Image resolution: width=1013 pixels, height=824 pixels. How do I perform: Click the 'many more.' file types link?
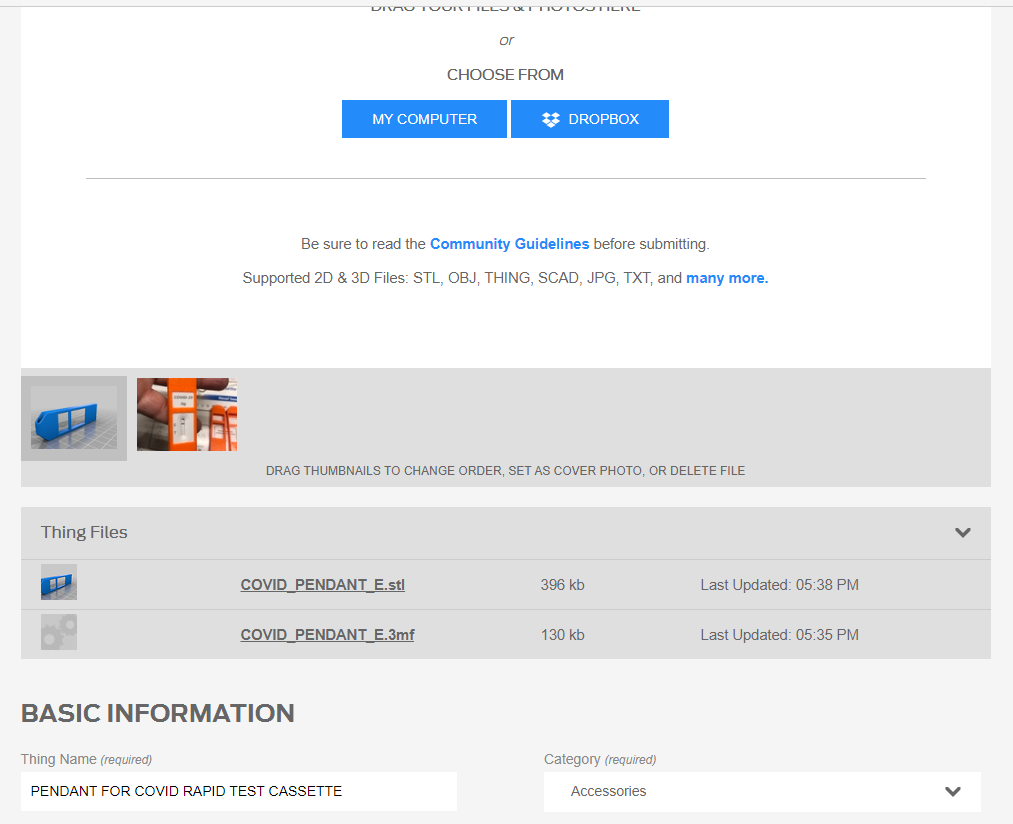pos(727,278)
